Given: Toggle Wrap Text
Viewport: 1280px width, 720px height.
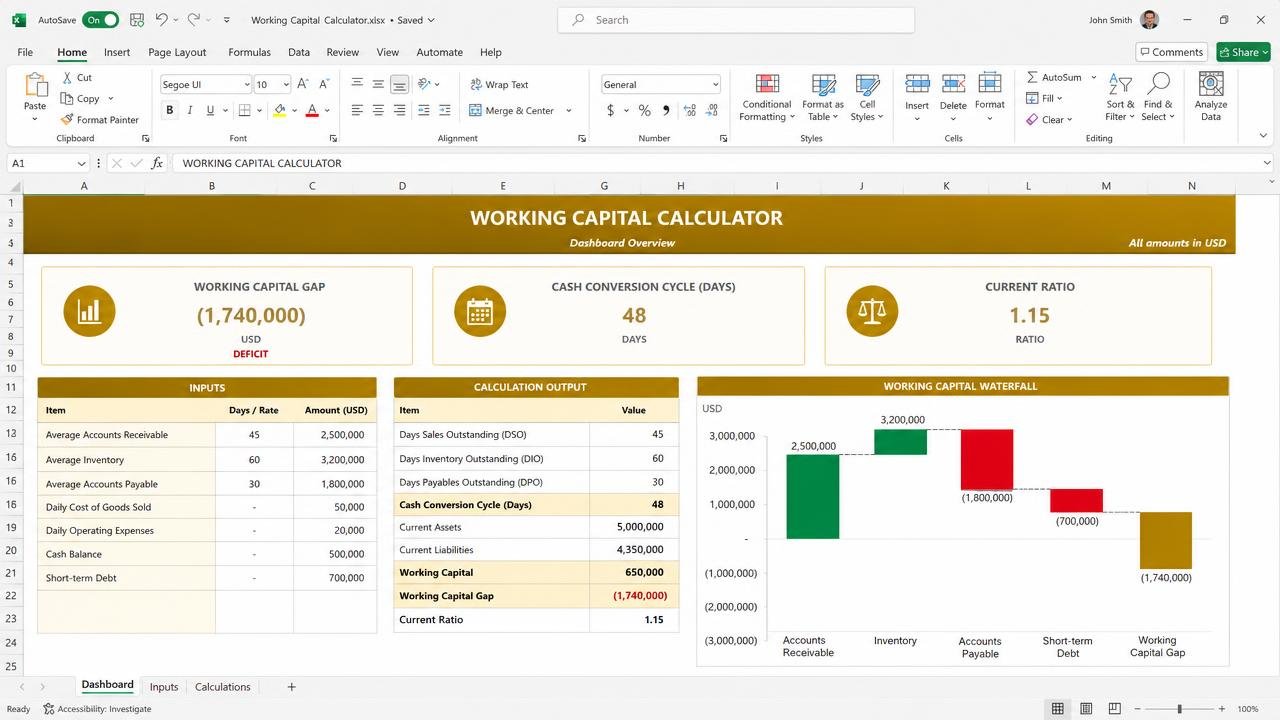Looking at the screenshot, I should click(x=499, y=85).
